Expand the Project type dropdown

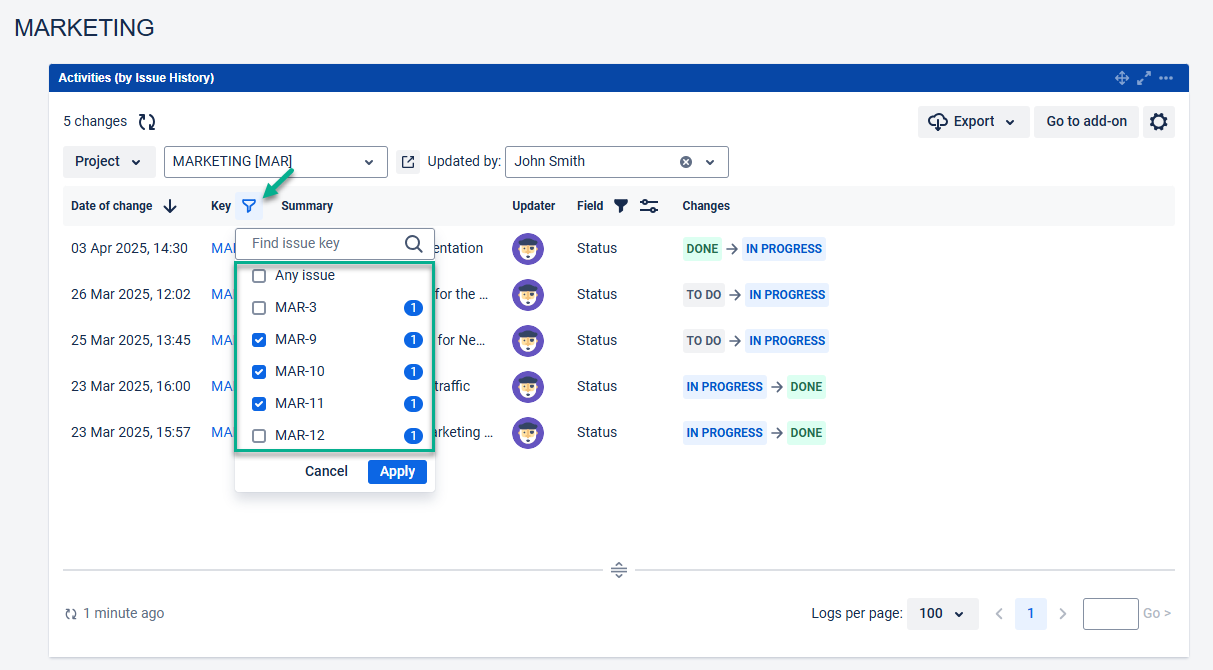[x=109, y=162]
